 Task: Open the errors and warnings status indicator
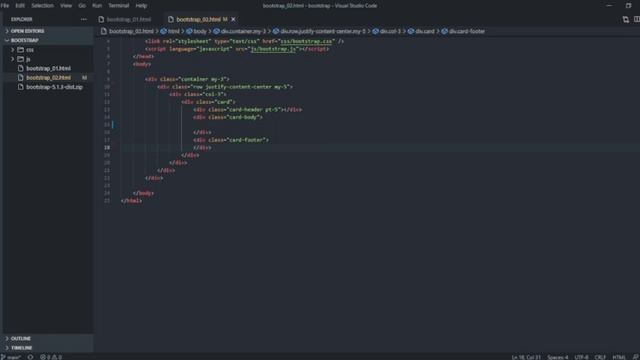pos(51,357)
